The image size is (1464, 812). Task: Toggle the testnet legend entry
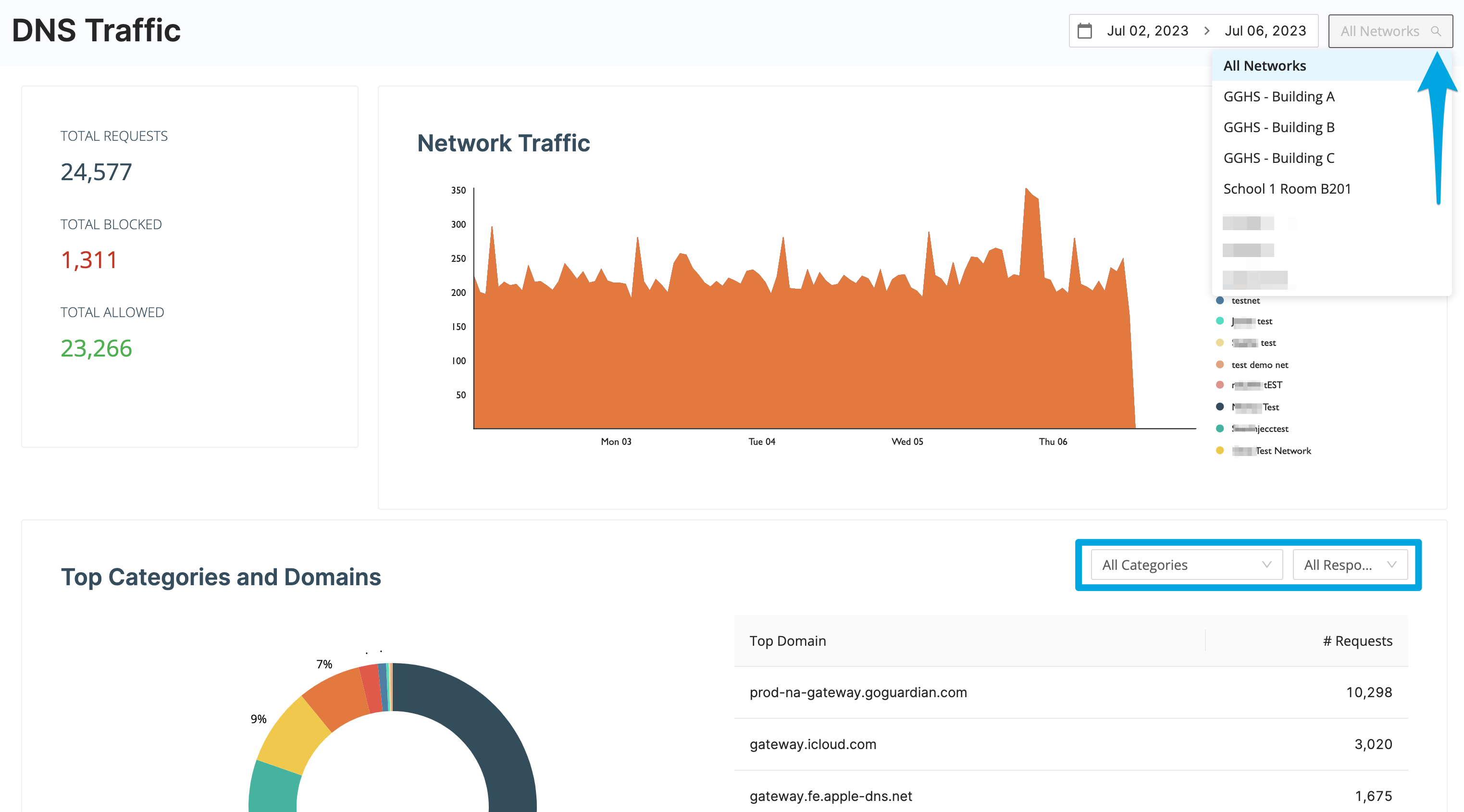1239,301
